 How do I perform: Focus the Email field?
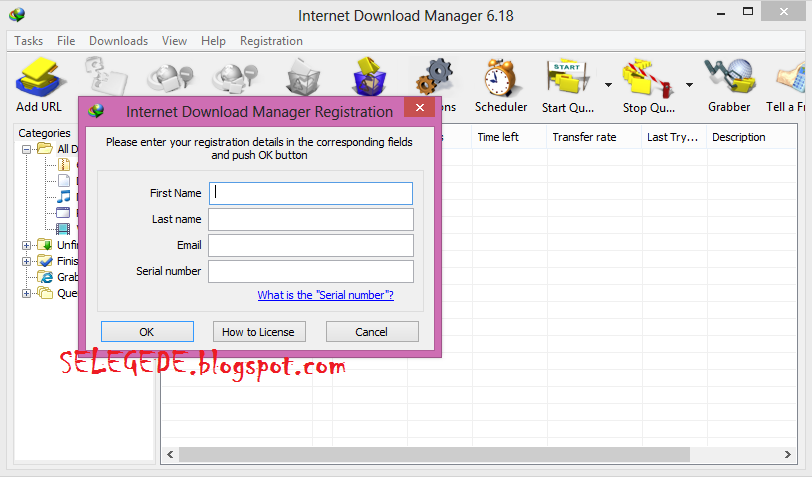pyautogui.click(x=311, y=245)
